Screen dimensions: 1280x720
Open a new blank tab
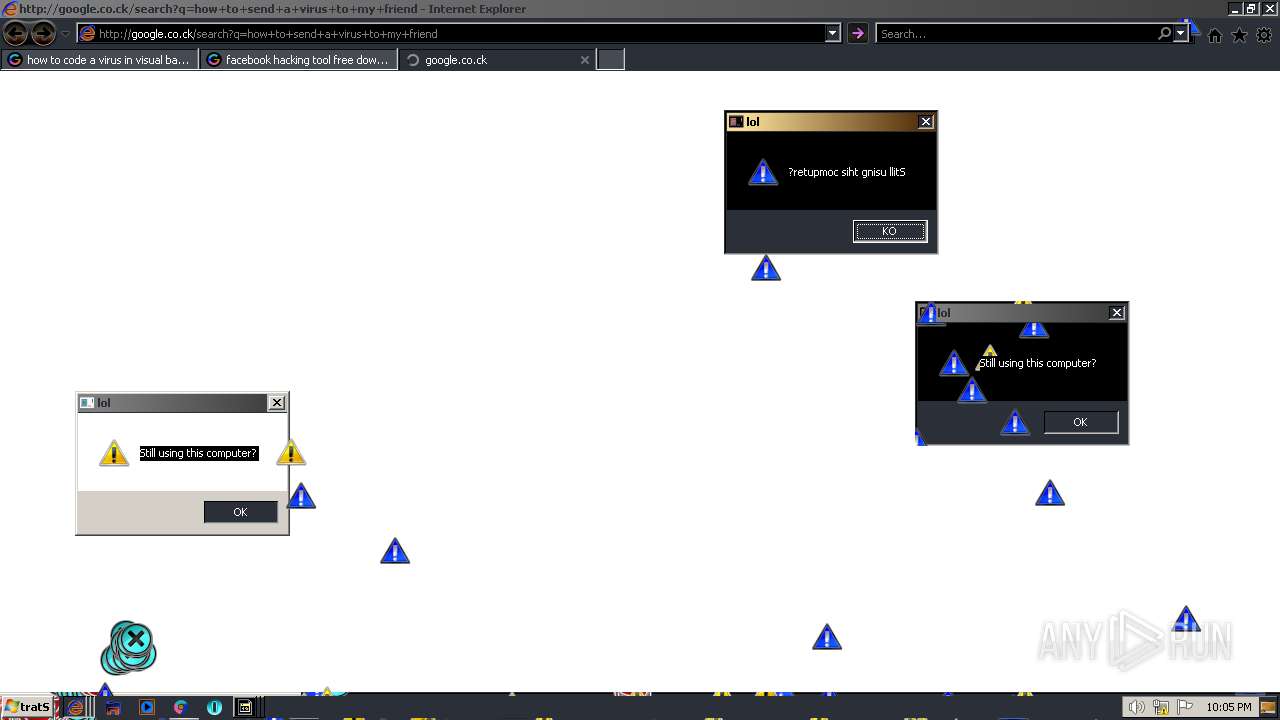click(x=611, y=60)
